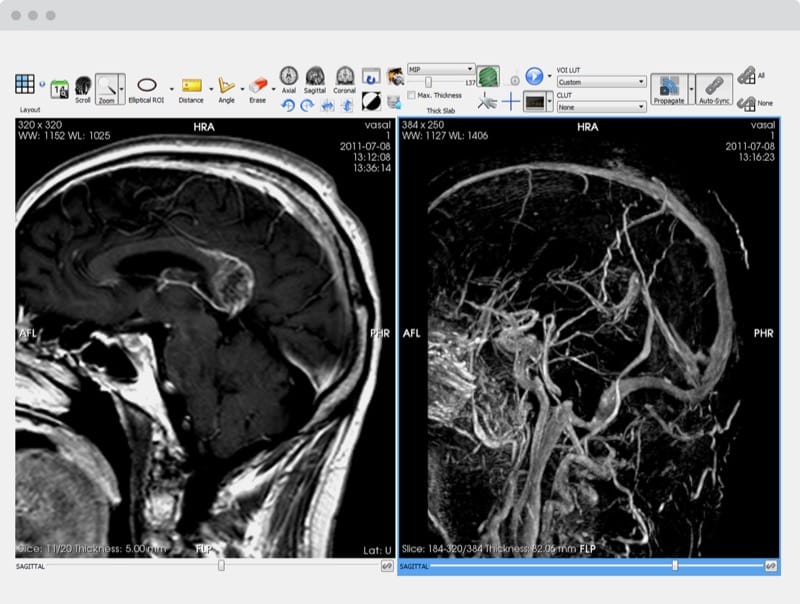Viewport: 800px width, 604px height.
Task: Expand the Distance tool dropdown arrow
Action: click(211, 88)
